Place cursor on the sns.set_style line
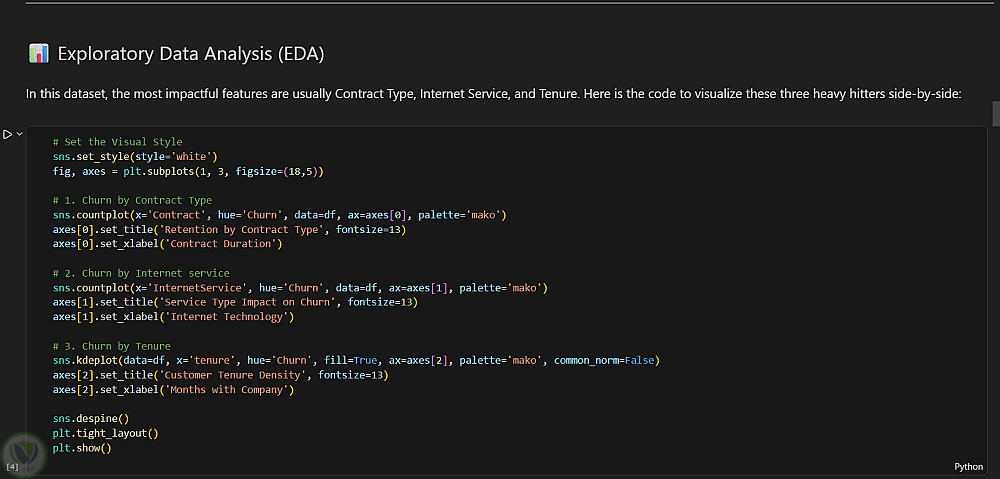This screenshot has height=479, width=1000. [136, 156]
